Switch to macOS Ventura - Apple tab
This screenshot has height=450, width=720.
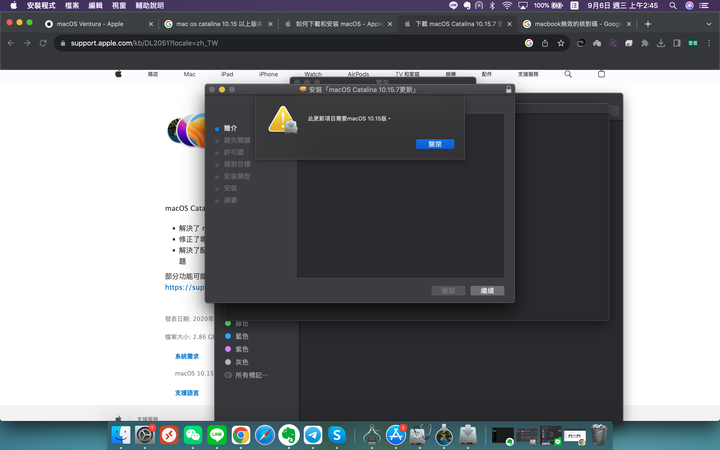[x=94, y=24]
